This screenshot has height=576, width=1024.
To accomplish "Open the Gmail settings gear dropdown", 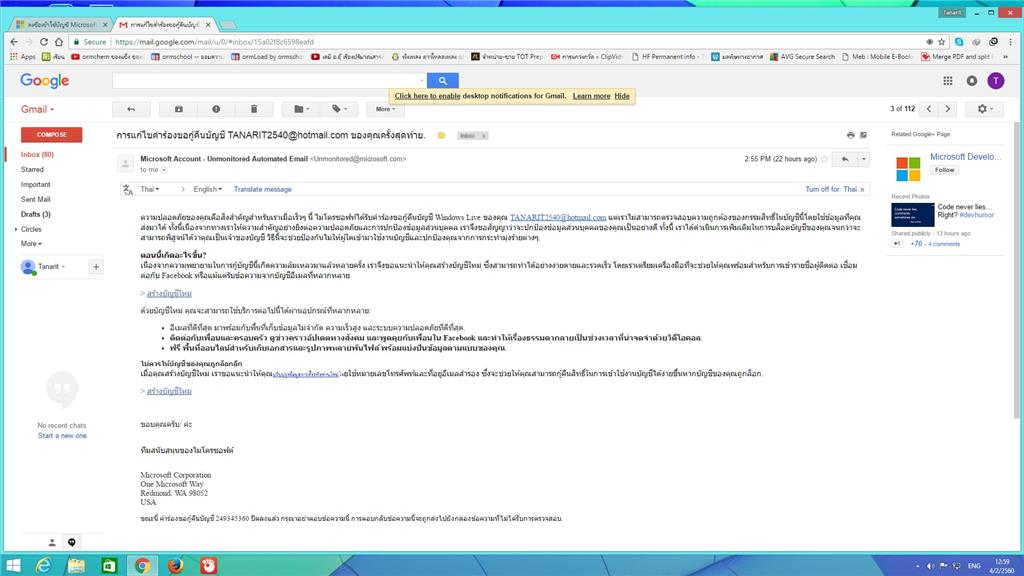I will click(985, 109).
